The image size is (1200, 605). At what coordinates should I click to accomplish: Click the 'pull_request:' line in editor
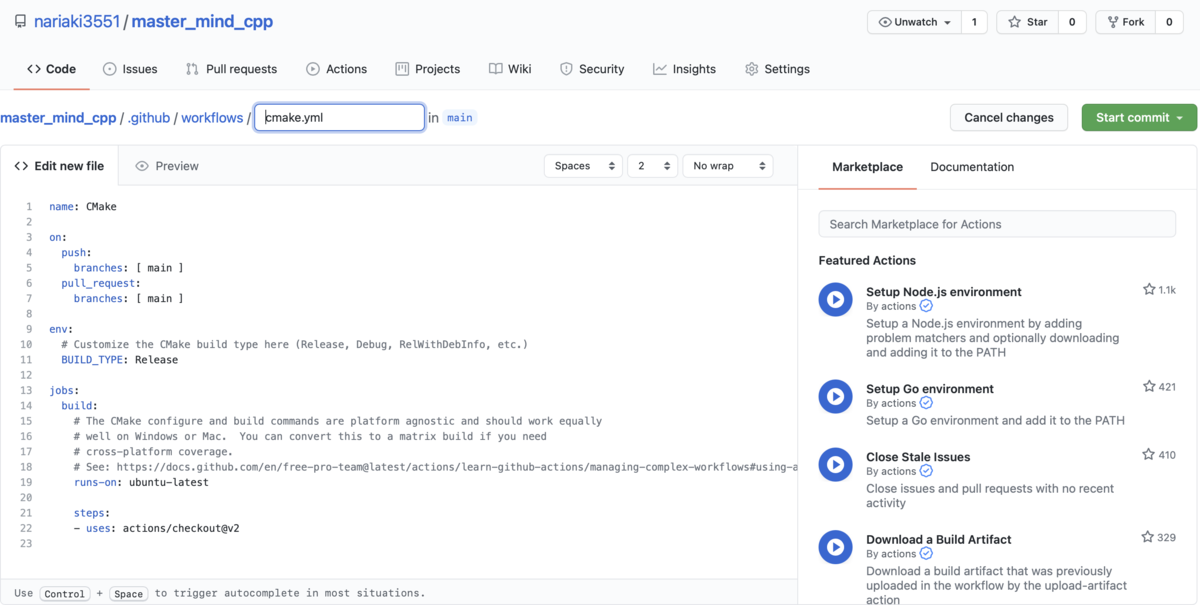[101, 284]
